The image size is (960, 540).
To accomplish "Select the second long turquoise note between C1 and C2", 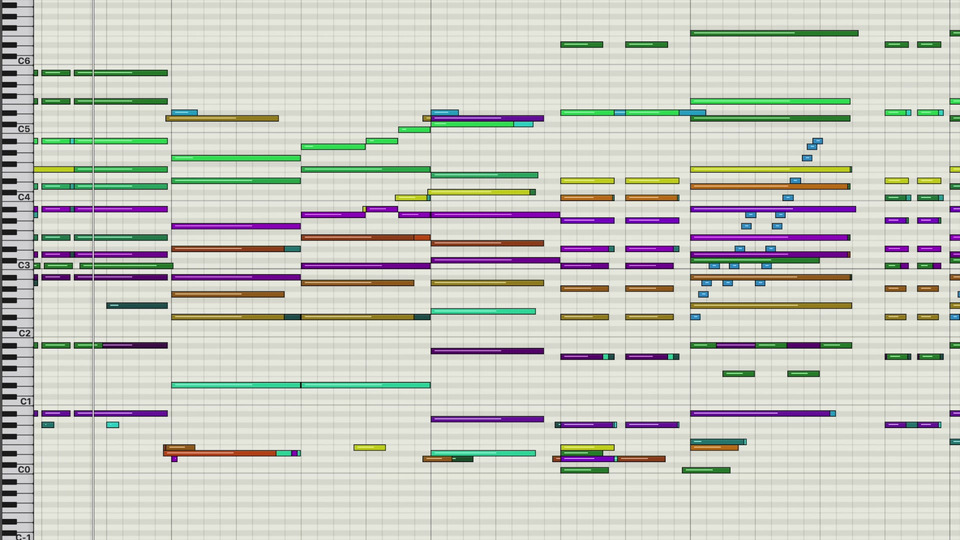I will (366, 385).
